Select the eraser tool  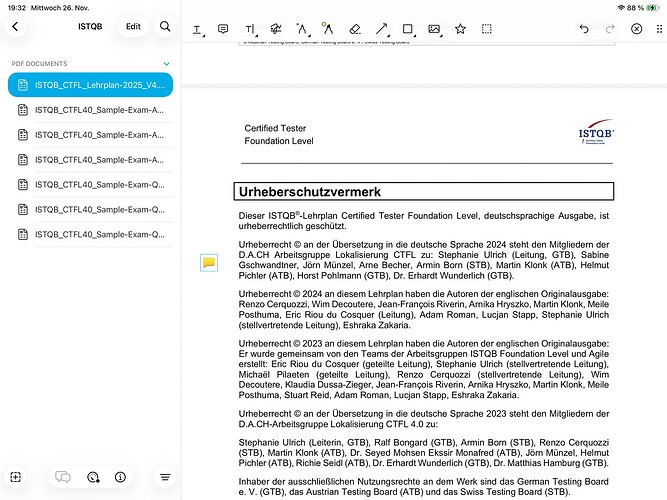point(354,29)
